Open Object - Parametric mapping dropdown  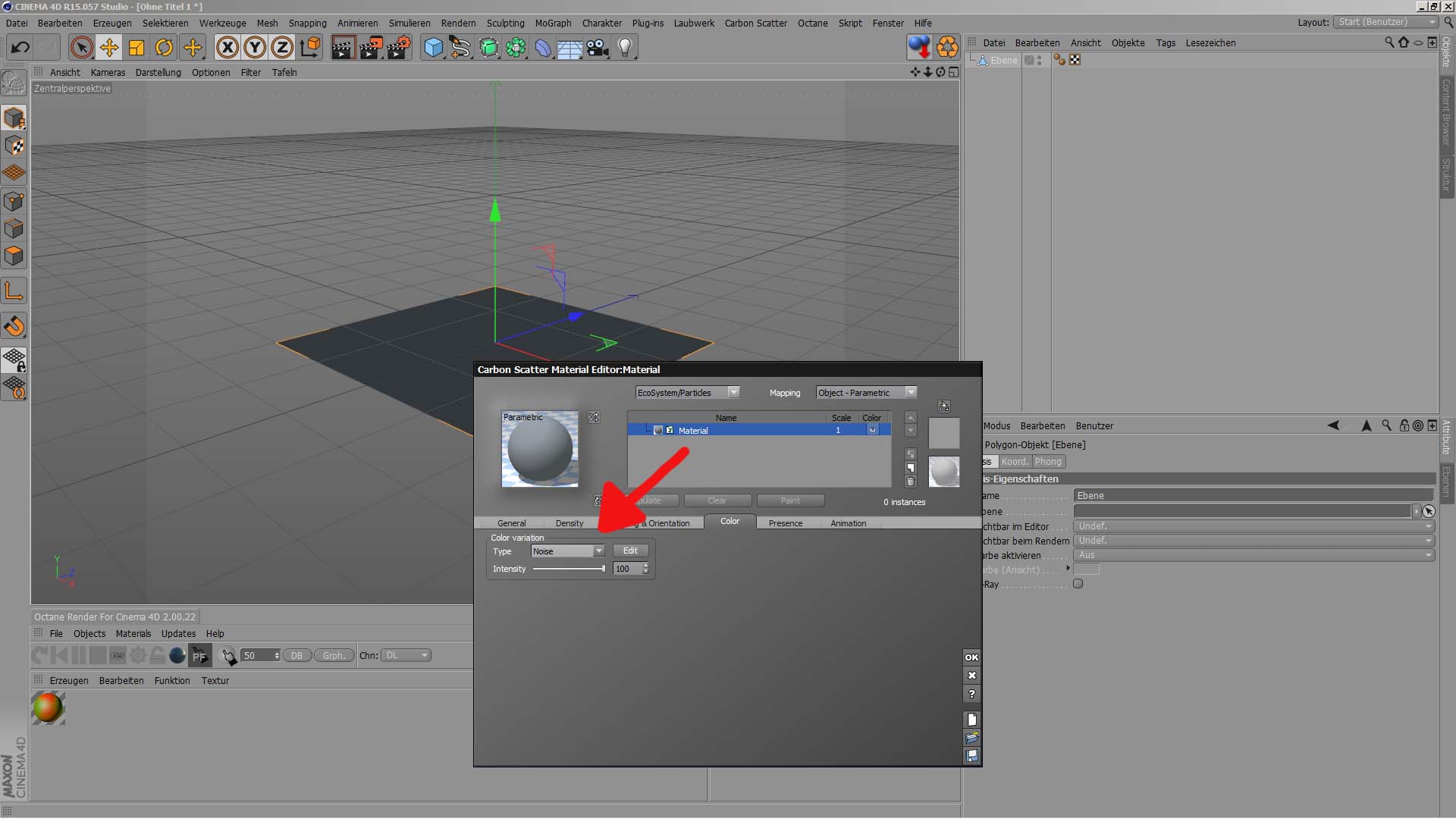866,393
